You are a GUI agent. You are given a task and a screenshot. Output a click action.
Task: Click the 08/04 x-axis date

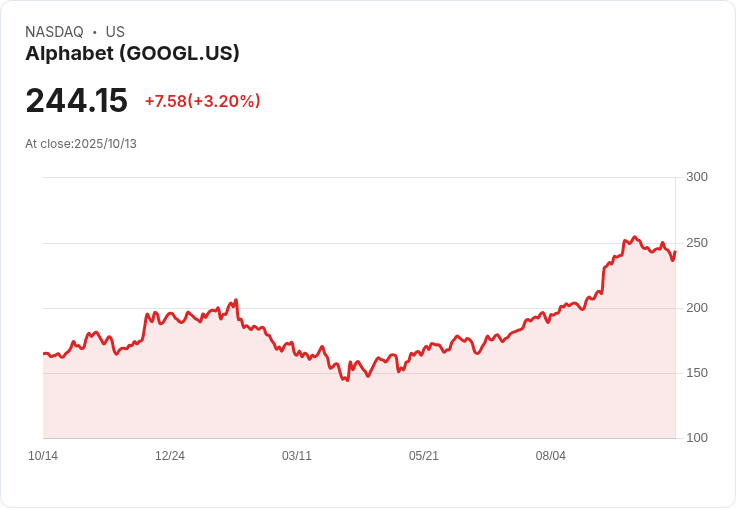[x=551, y=456]
